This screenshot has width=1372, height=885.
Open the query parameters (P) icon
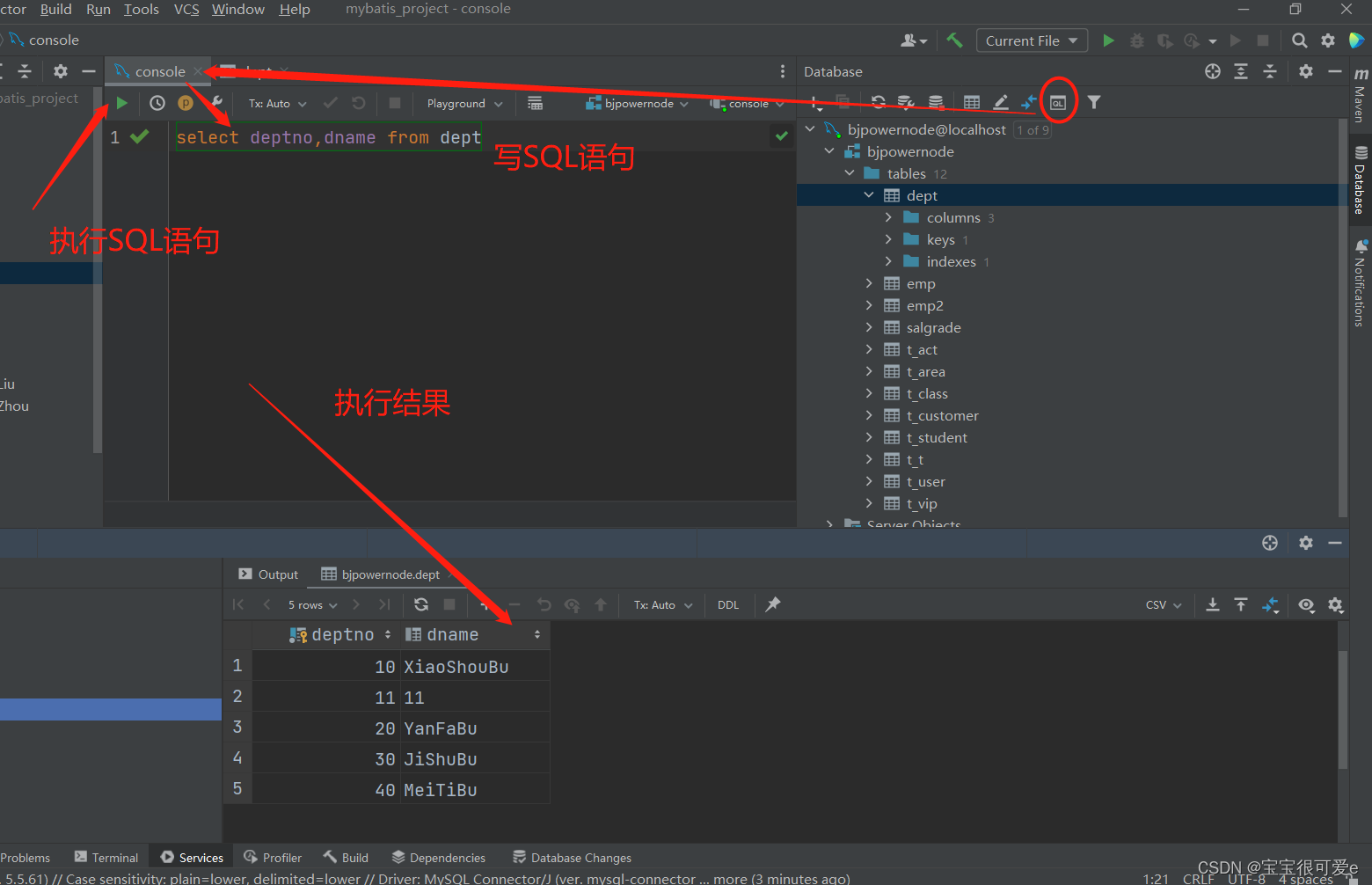click(186, 103)
